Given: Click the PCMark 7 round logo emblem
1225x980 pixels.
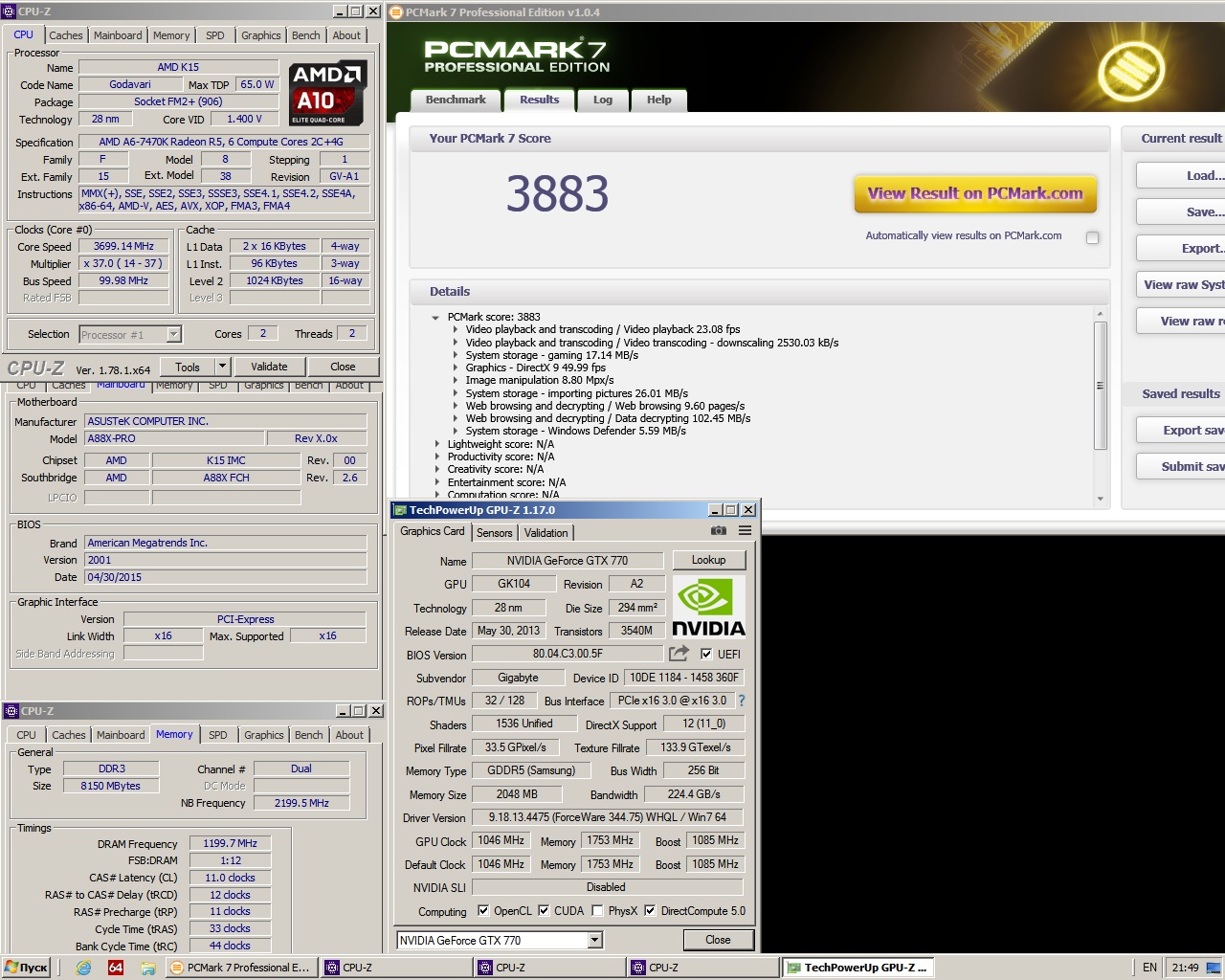Looking at the screenshot, I should coord(1130,72).
